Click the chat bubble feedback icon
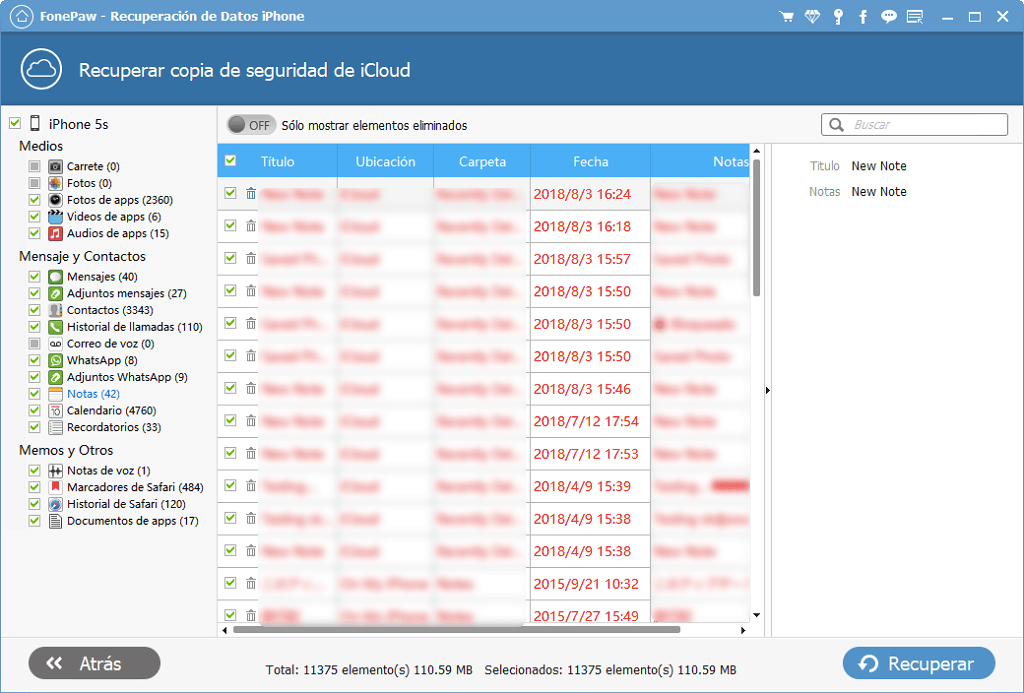Screen dimensions: 1024x693 [888, 17]
